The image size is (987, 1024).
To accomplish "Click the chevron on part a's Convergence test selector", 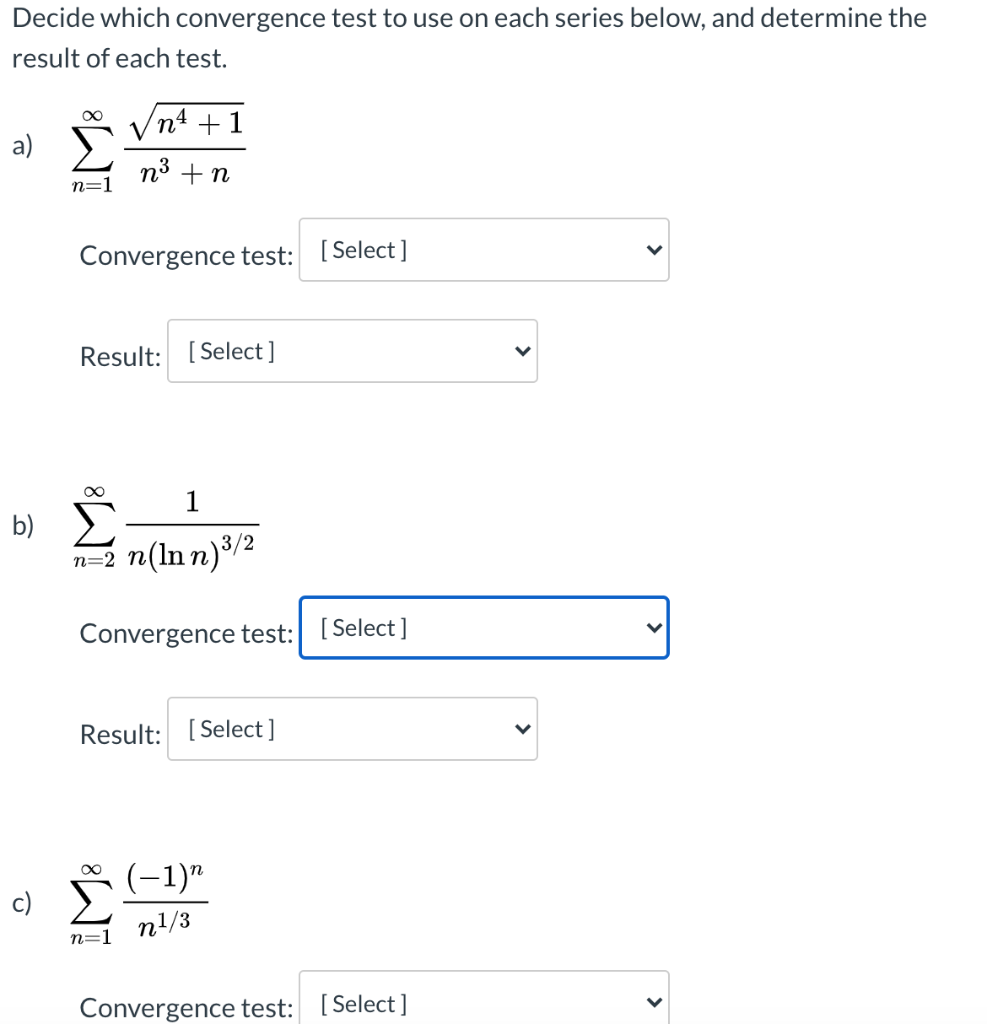I will [x=652, y=249].
